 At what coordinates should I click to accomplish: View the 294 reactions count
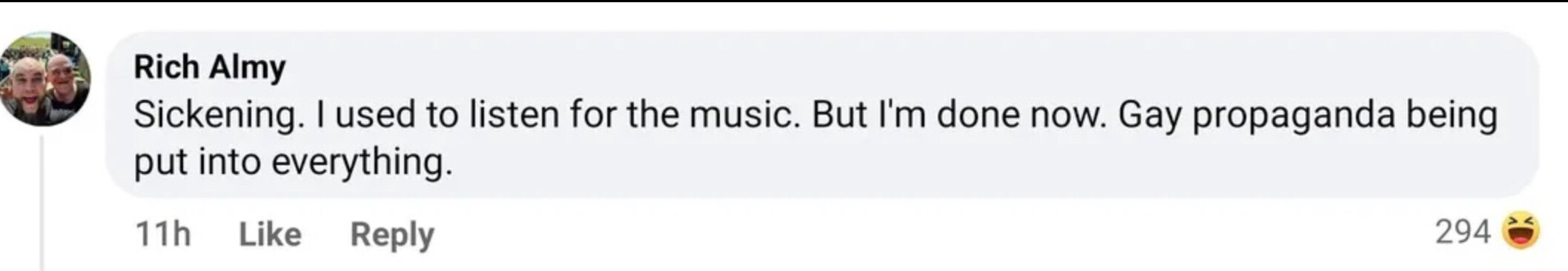tap(1462, 232)
